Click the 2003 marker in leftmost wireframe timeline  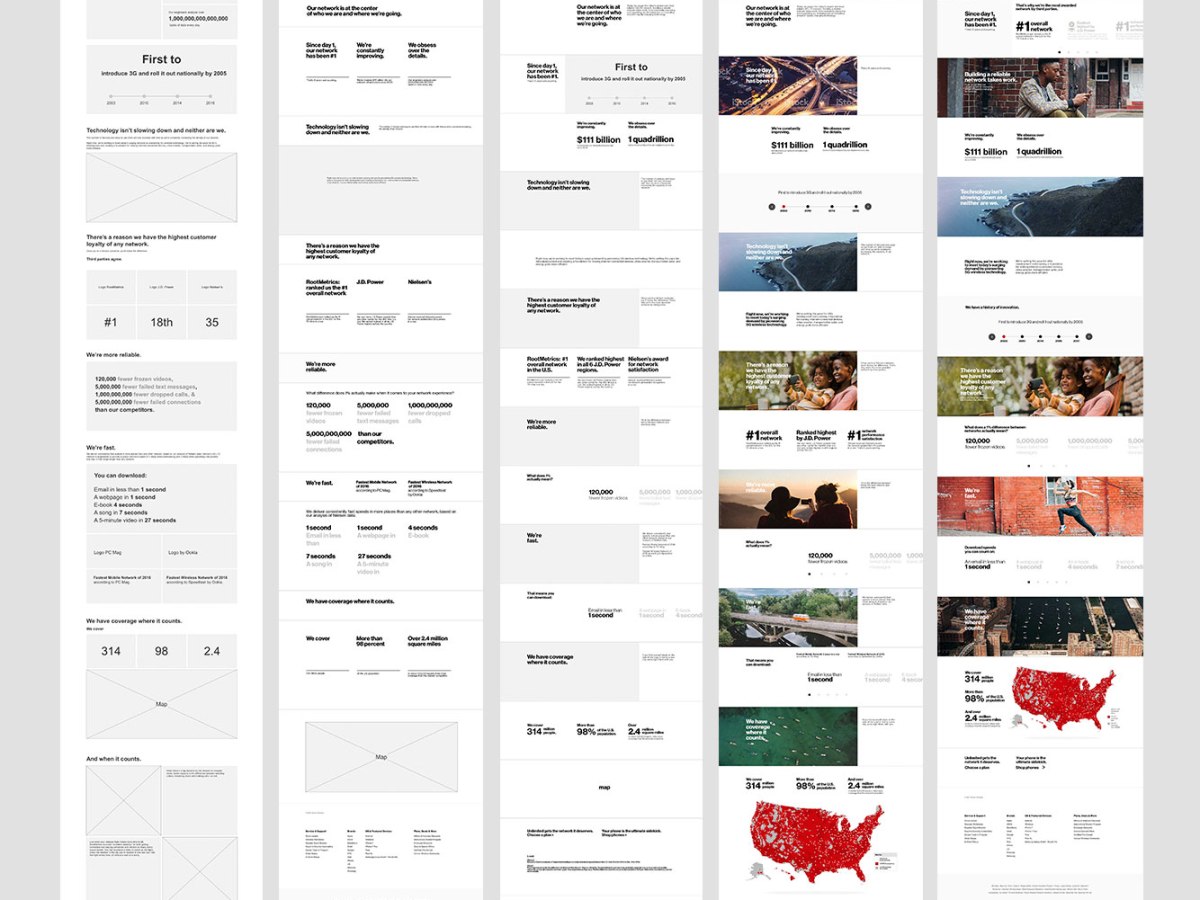click(111, 97)
